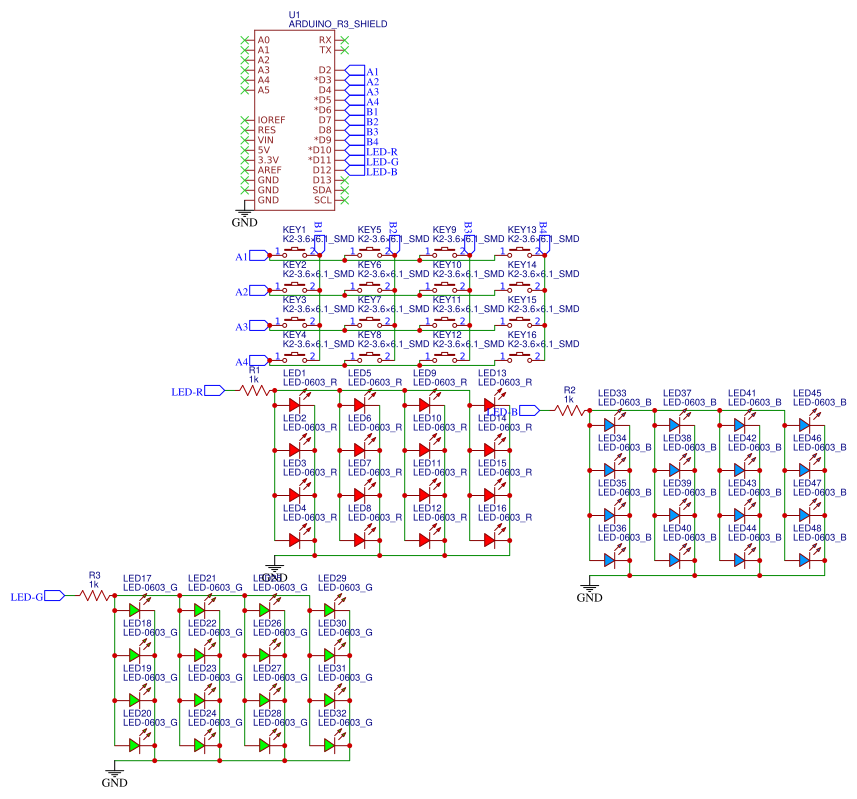Click the LED-B net flag at pin D12
This screenshot has height=799, width=857.
coord(372,172)
